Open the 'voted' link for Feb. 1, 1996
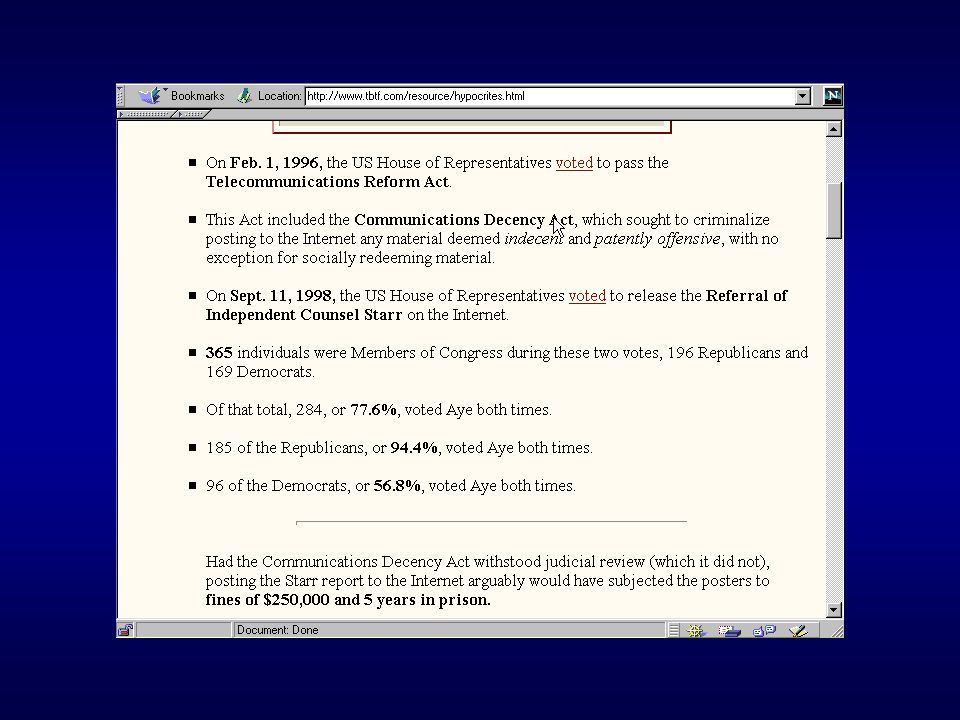The width and height of the screenshot is (960, 720). tap(574, 163)
